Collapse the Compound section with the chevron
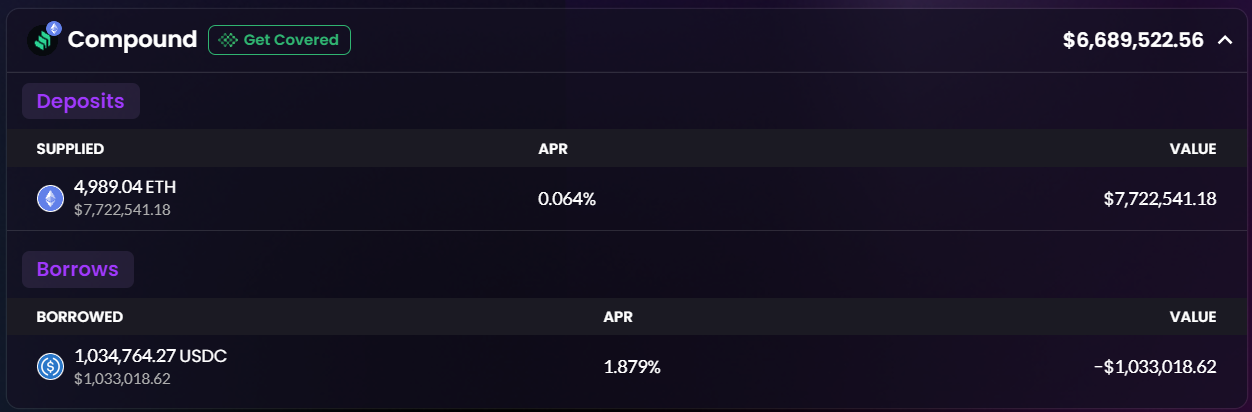Viewport: 1252px width, 412px height. pos(1224,40)
